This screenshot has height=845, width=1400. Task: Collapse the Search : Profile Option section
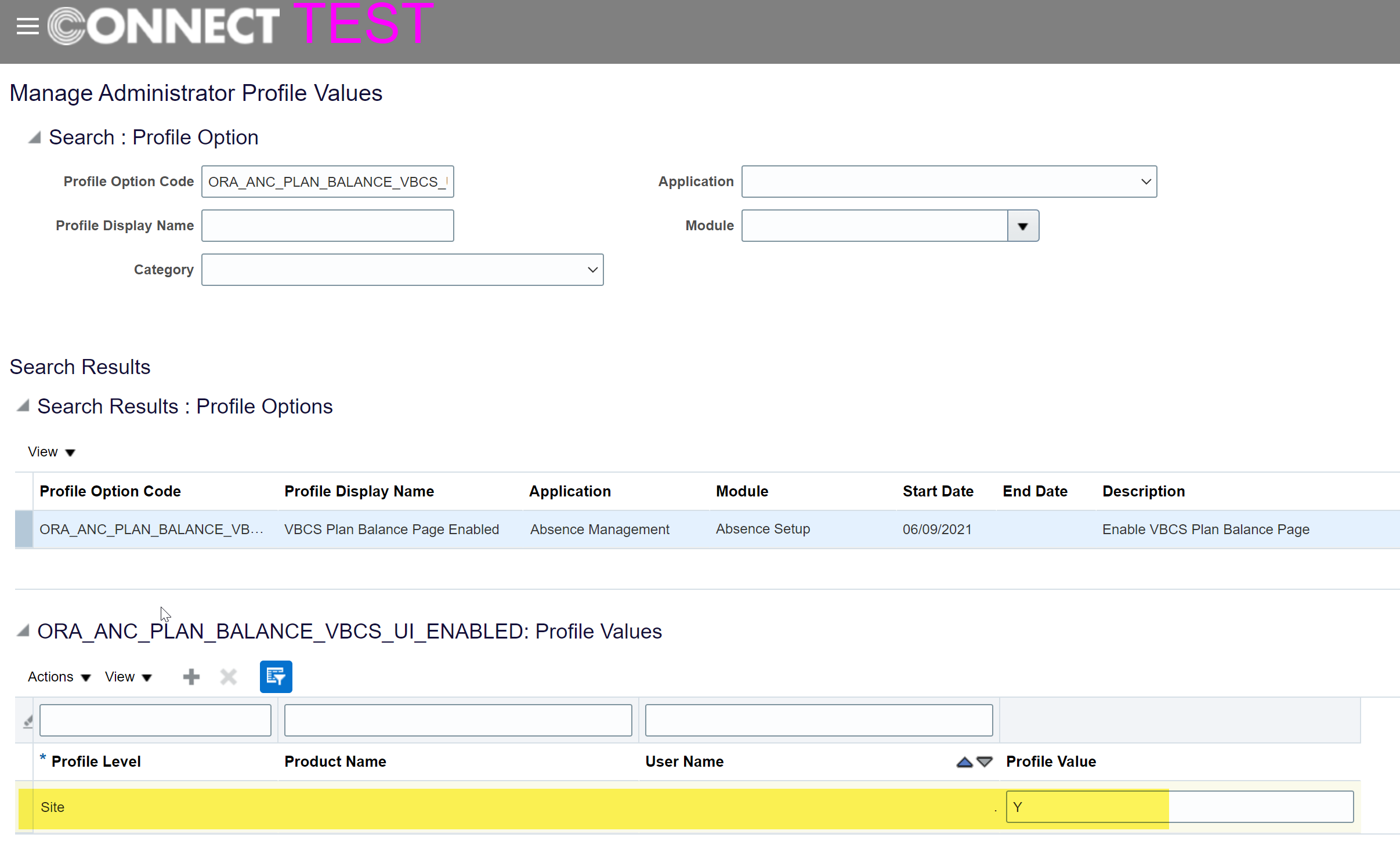[x=33, y=137]
